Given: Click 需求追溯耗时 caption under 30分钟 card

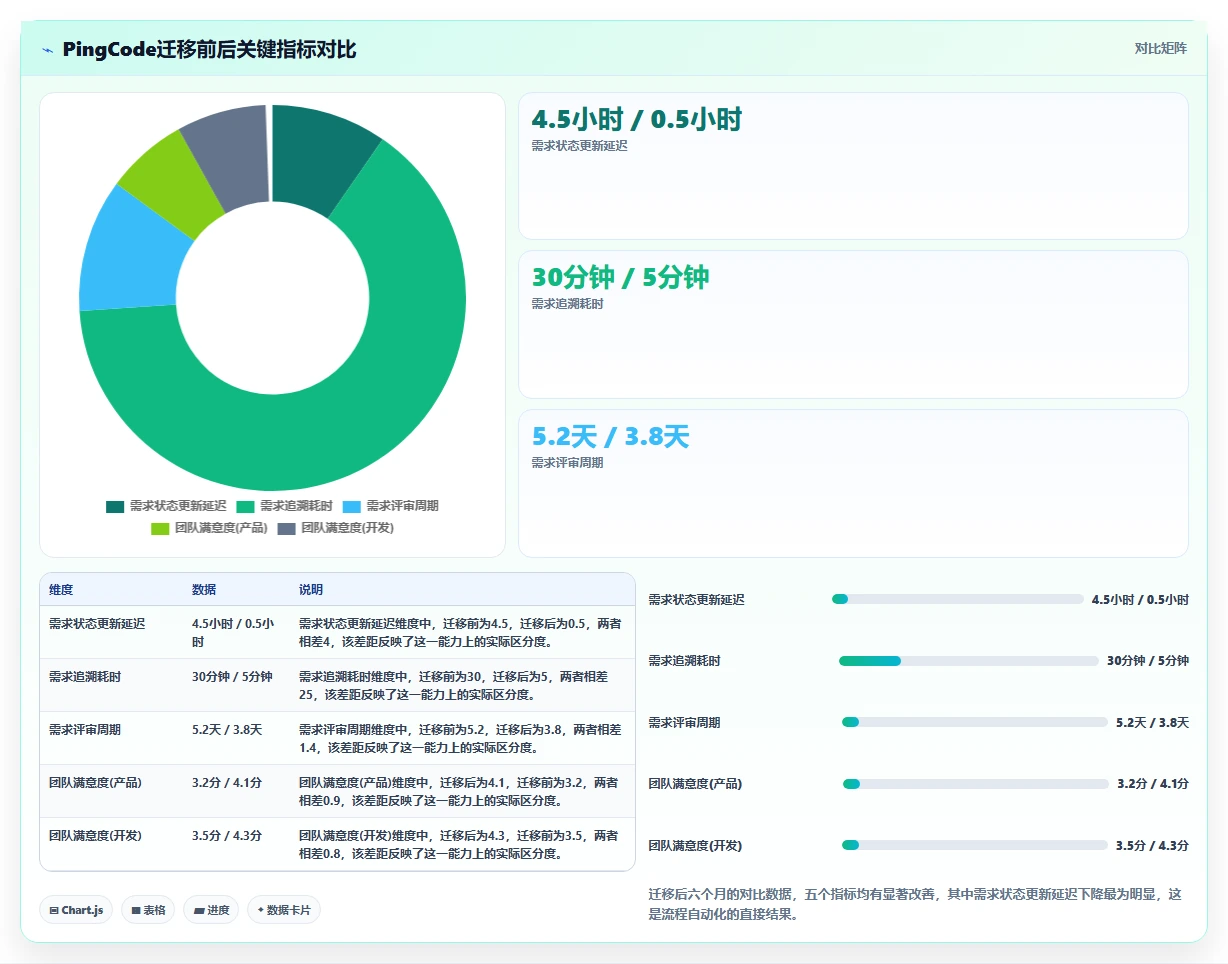Looking at the screenshot, I should (x=567, y=304).
